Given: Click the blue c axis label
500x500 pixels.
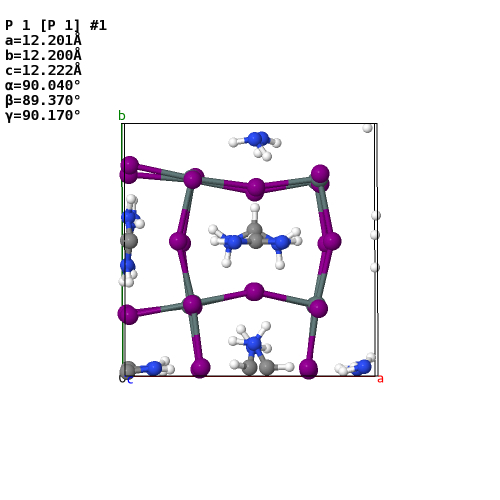Looking at the screenshot, I should (130, 380).
